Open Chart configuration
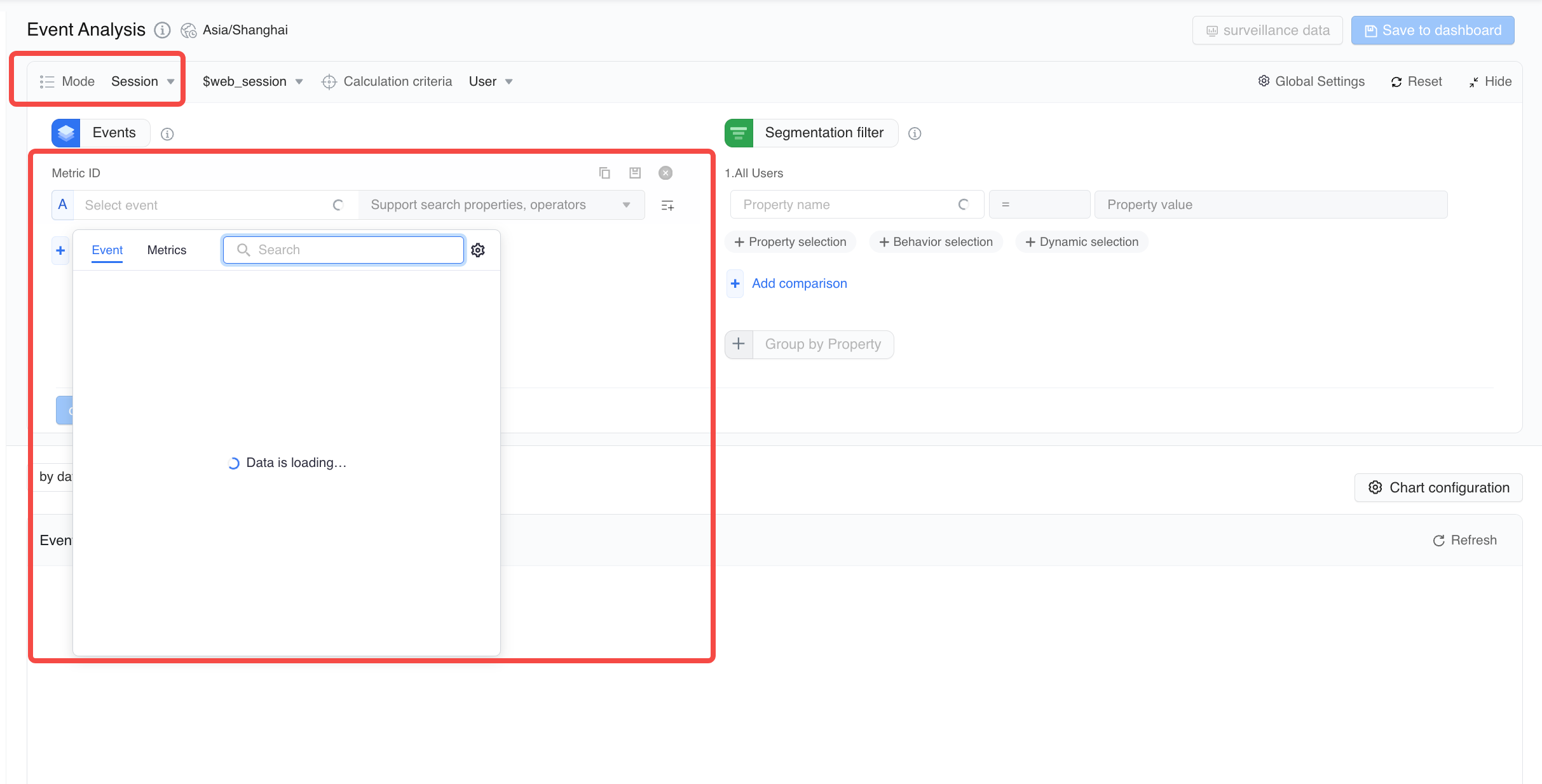The width and height of the screenshot is (1542, 784). 1438,487
